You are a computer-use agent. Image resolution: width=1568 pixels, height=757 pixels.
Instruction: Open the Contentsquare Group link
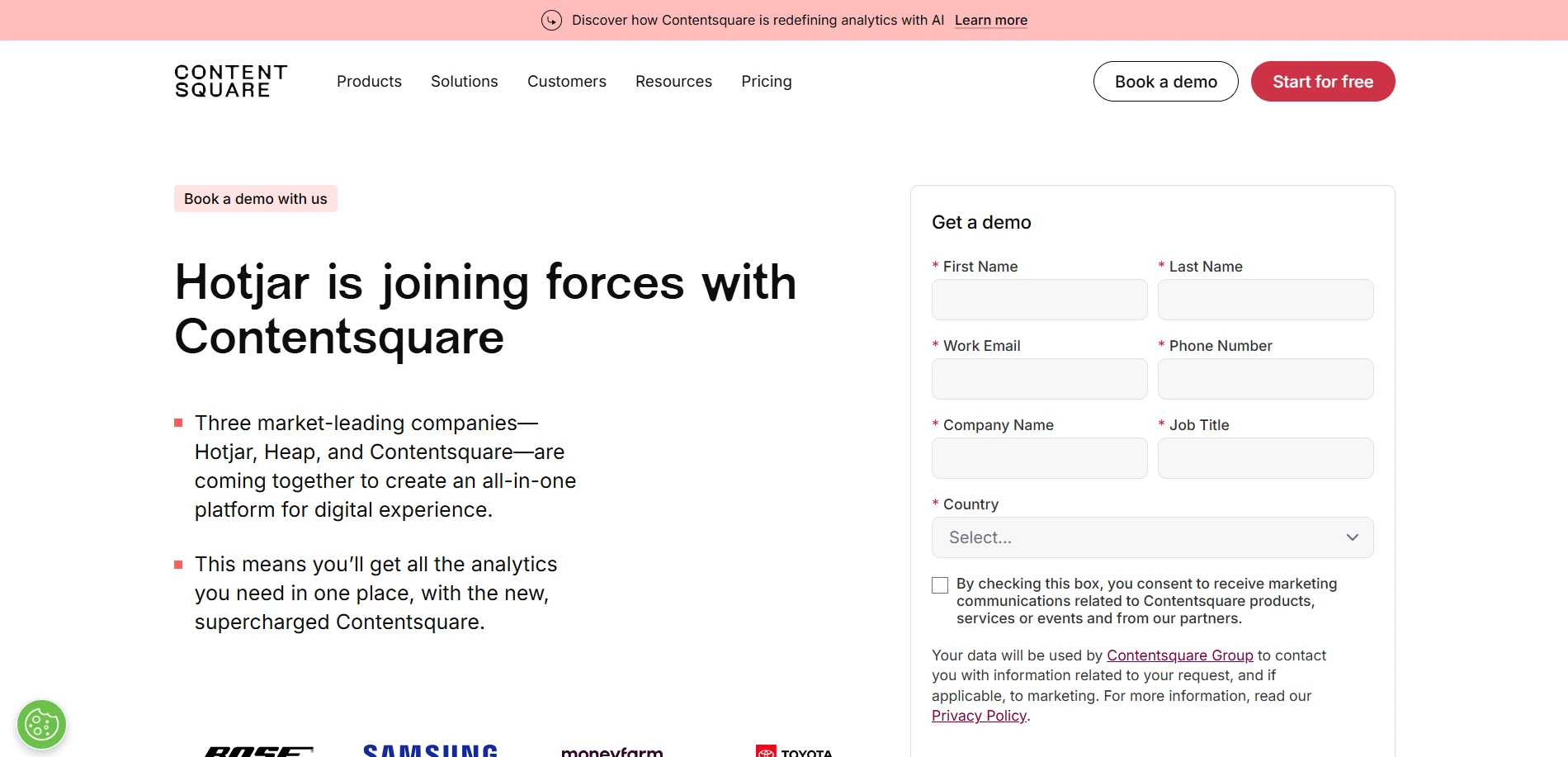coord(1179,655)
